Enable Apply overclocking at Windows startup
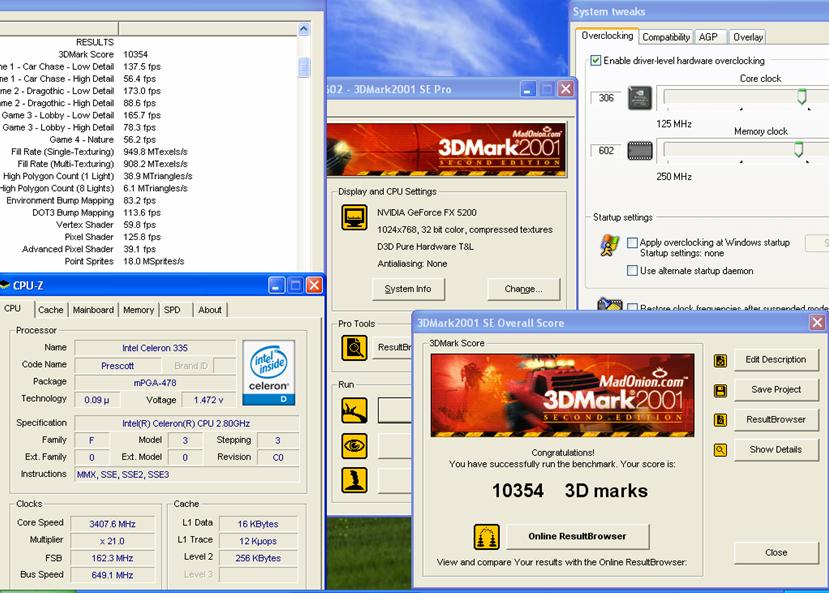This screenshot has height=593, width=829. pos(632,243)
